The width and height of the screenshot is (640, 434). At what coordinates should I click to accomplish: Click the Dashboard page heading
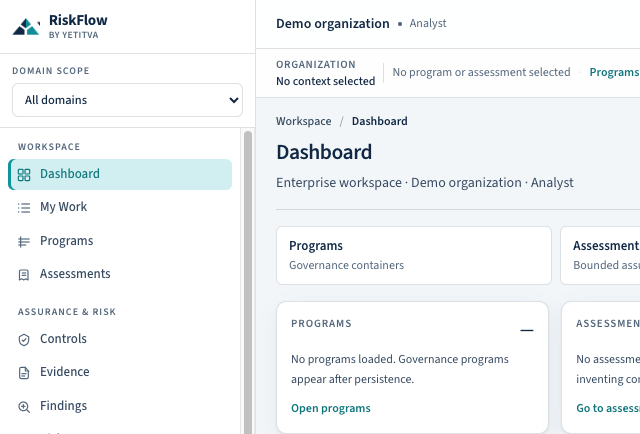(324, 152)
